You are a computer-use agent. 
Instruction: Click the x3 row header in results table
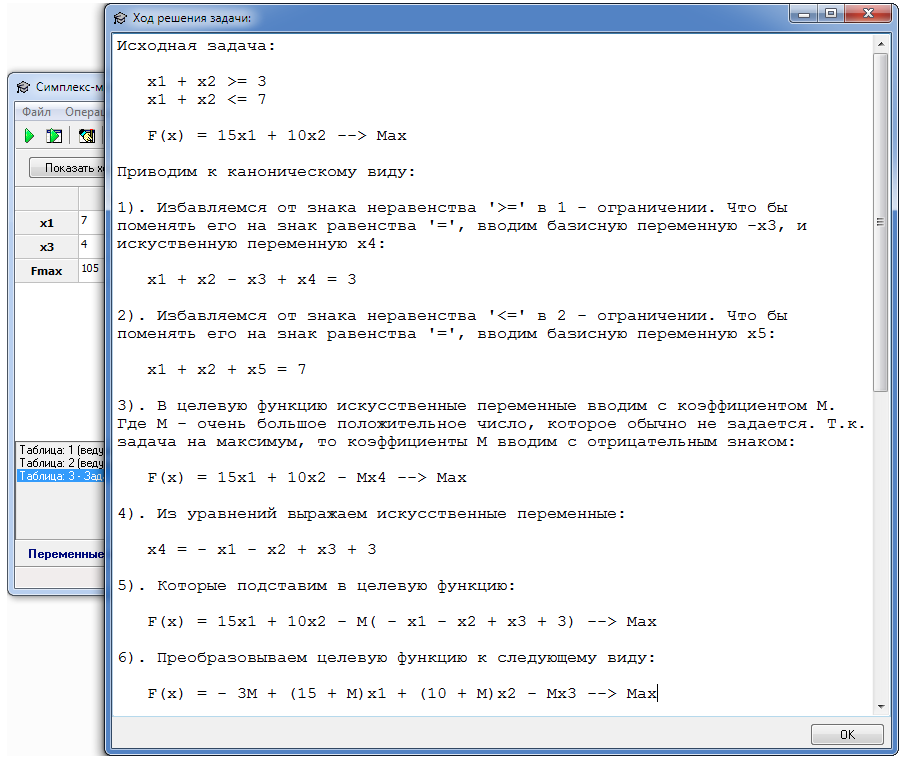[x=46, y=246]
